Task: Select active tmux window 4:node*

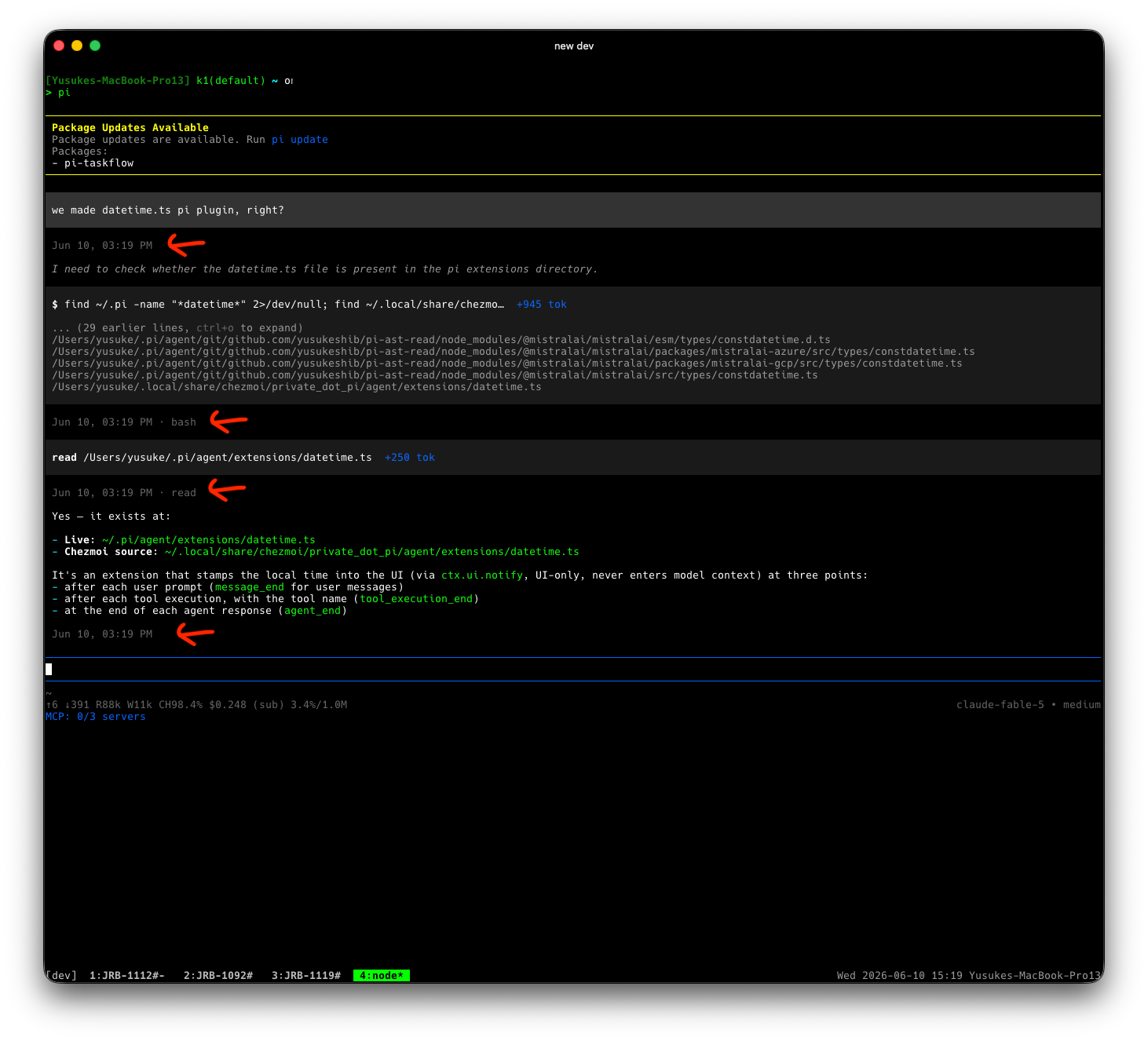Action: tap(382, 975)
